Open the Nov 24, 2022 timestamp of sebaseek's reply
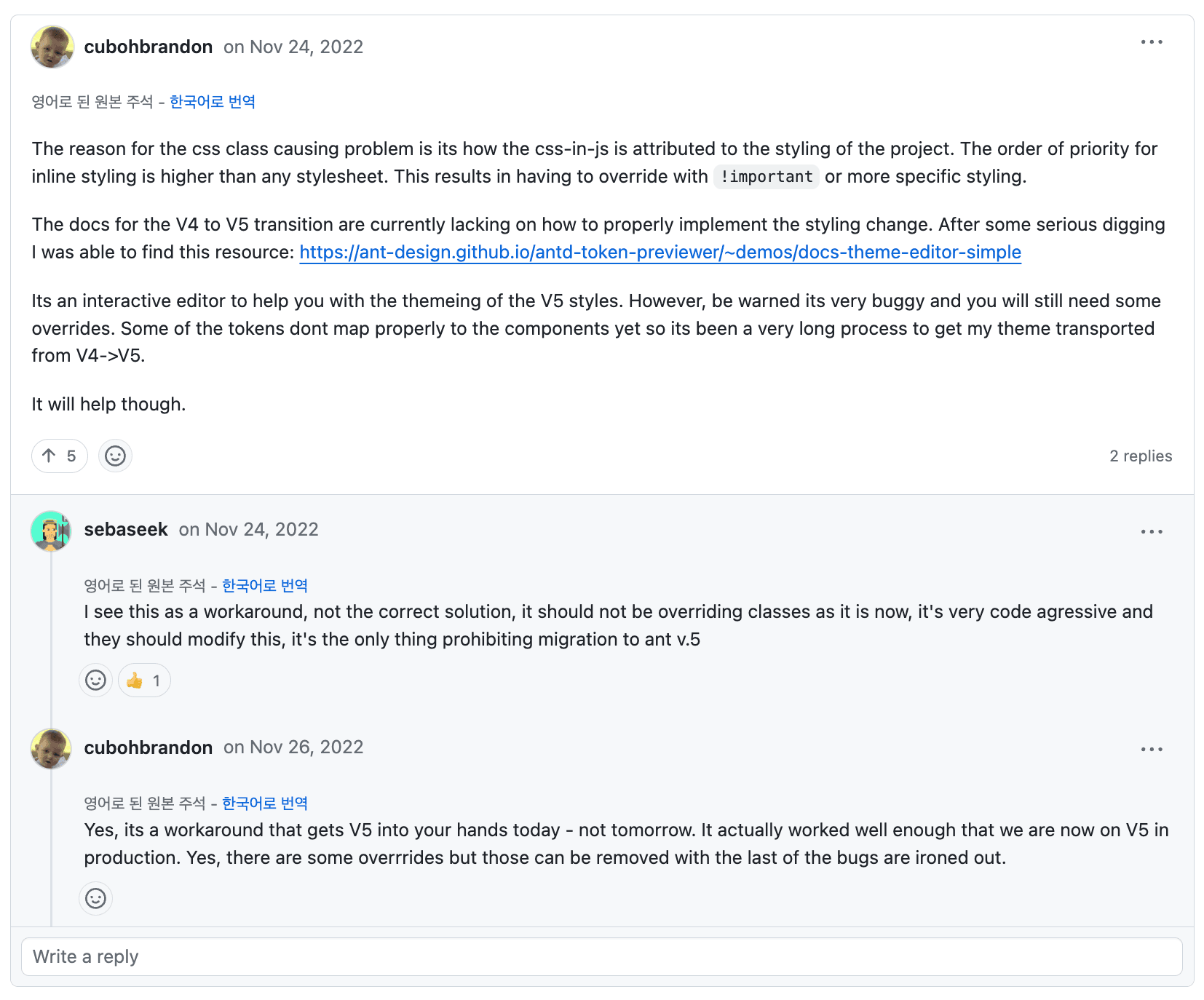The height and width of the screenshot is (1000, 1204). tap(261, 530)
